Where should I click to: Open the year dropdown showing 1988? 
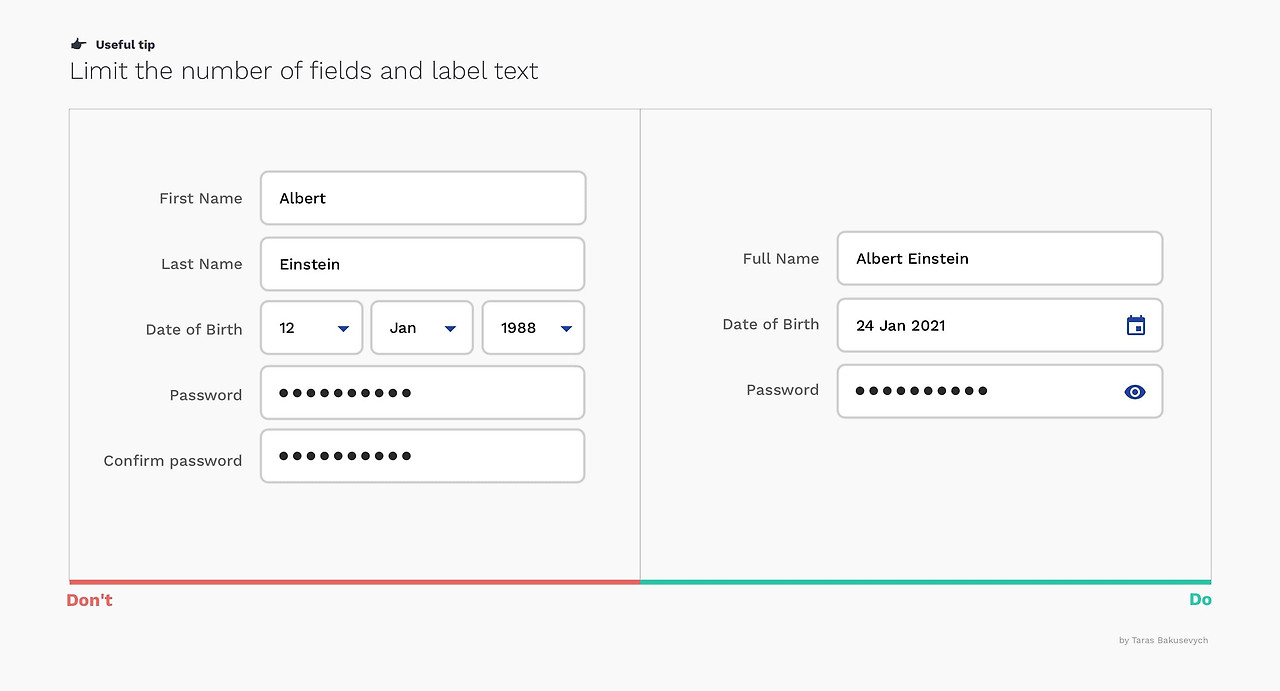[x=532, y=327]
